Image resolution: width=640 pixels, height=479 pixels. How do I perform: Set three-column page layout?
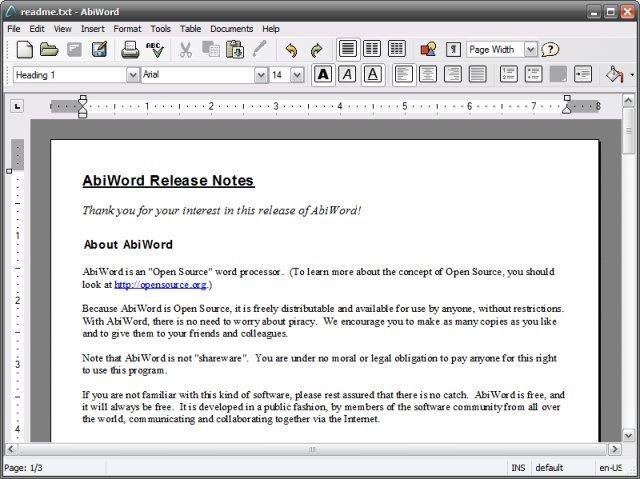tap(397, 49)
